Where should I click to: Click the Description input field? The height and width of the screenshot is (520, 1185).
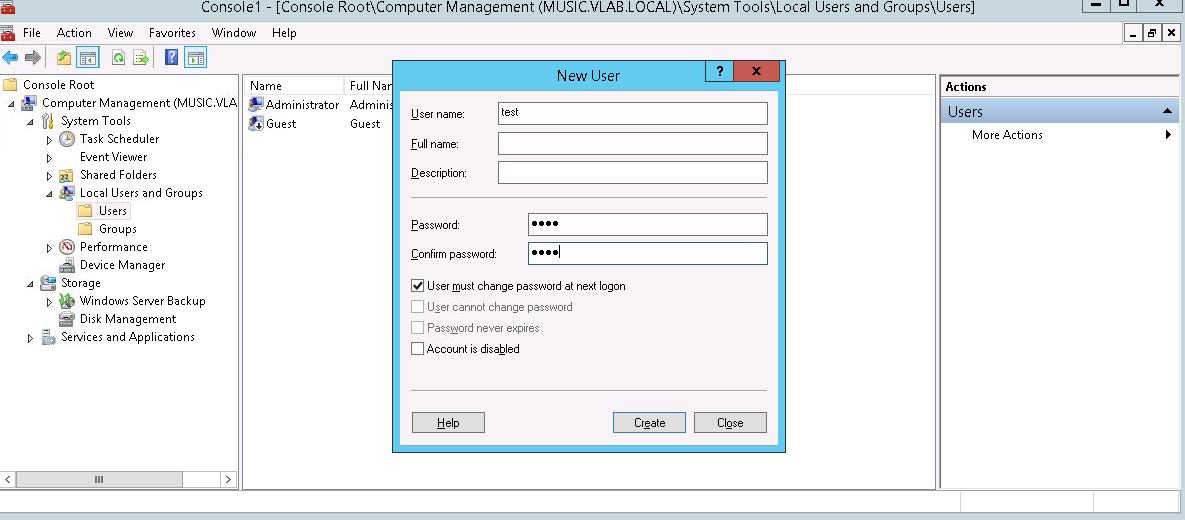[633, 172]
